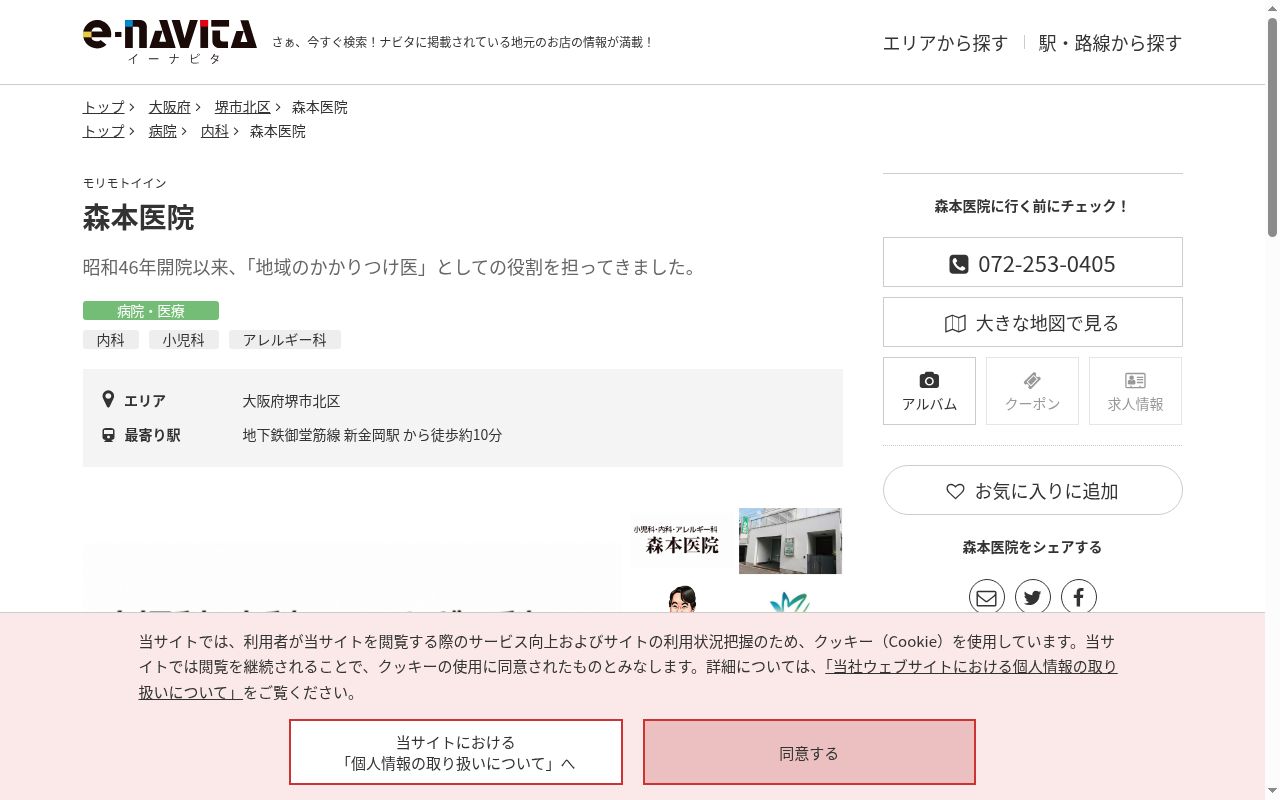Select the 小児科 tag

pyautogui.click(x=184, y=340)
